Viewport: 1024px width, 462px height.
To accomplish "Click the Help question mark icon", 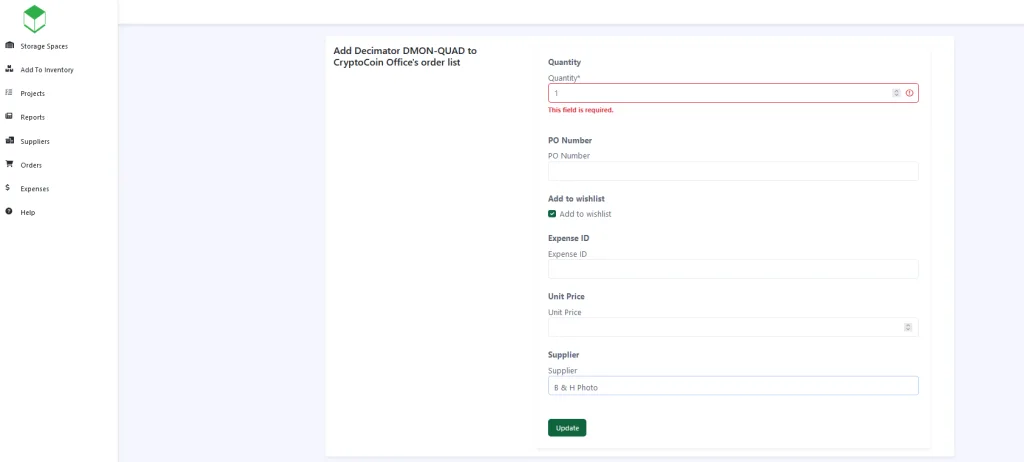I will (9, 212).
